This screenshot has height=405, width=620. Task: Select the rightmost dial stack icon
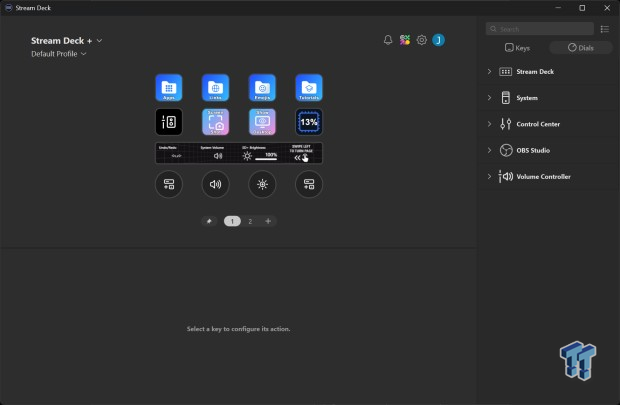[x=309, y=184]
